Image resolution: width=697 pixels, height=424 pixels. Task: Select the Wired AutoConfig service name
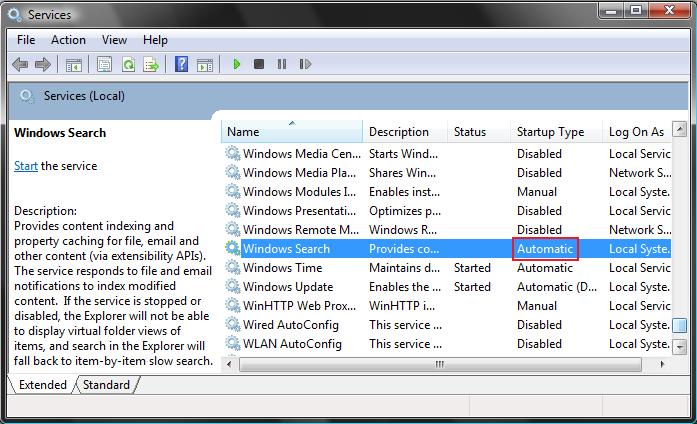291,325
